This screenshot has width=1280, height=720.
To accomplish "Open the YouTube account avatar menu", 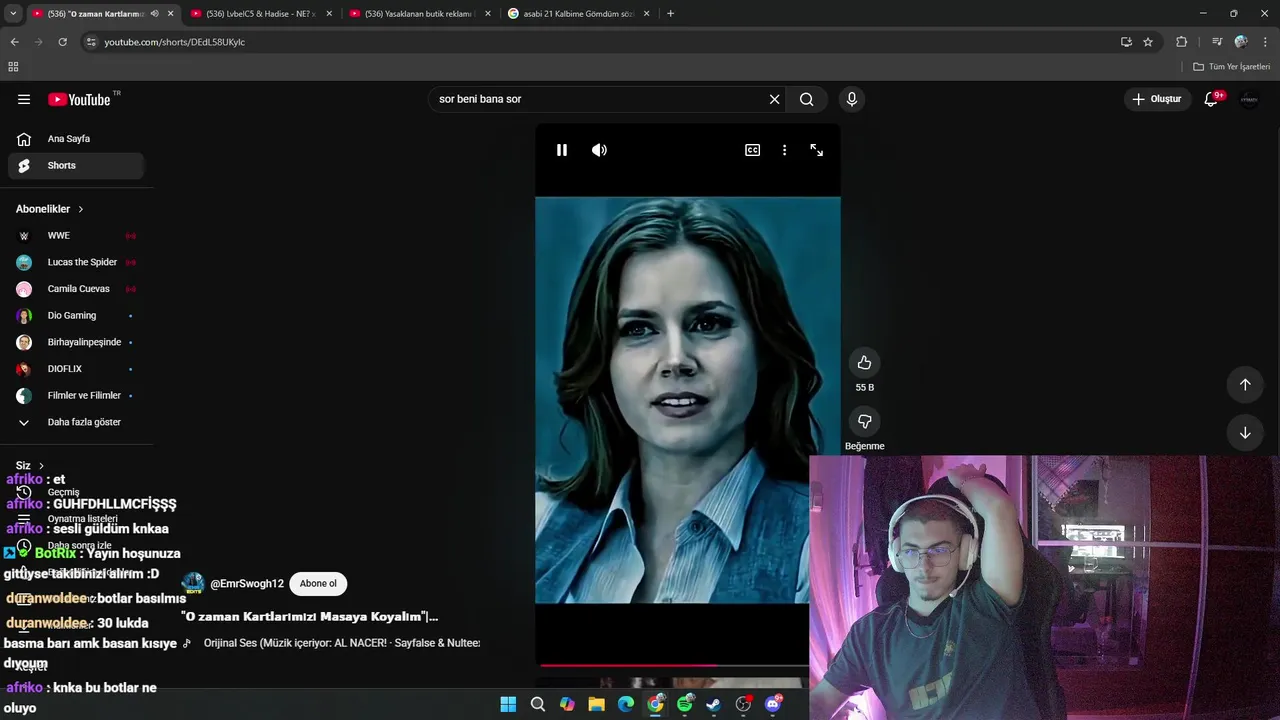I will pos(1249,99).
